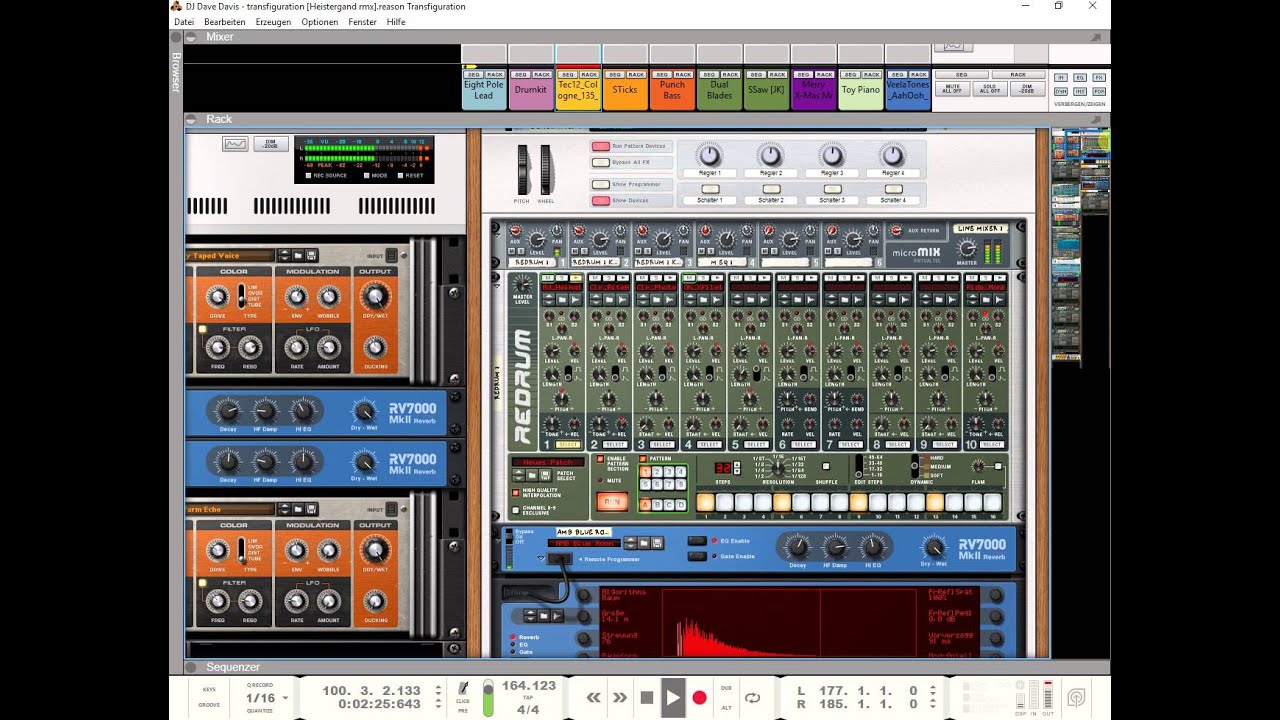
Task: Select the STicks mixer channel
Action: (x=625, y=90)
